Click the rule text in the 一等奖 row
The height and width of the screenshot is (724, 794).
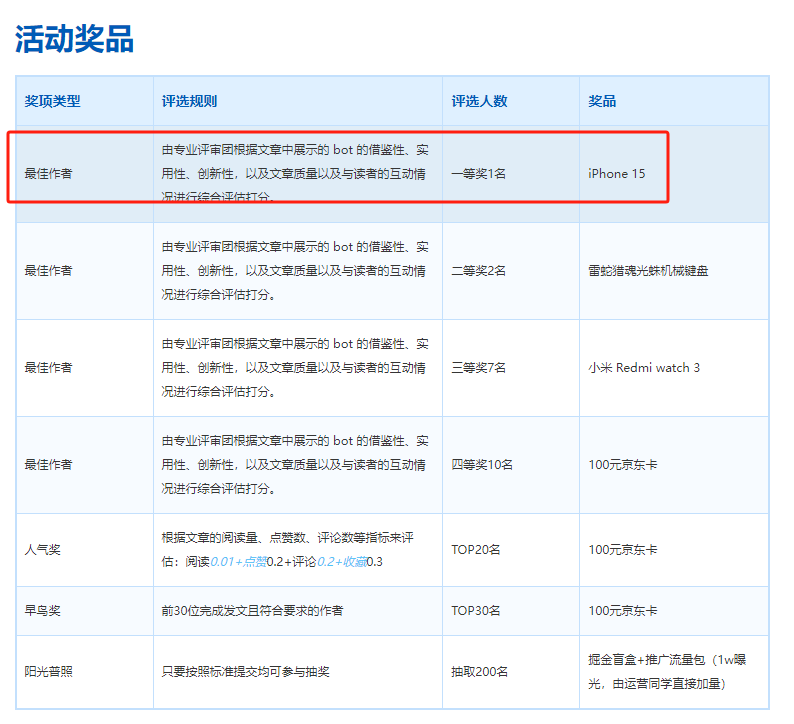tap(295, 174)
